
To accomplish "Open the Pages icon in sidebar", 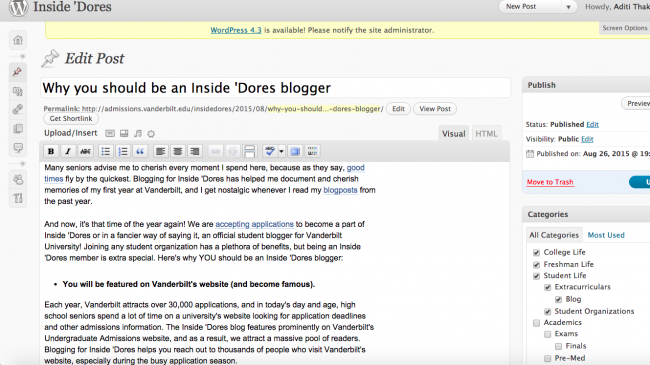I will click(x=18, y=129).
